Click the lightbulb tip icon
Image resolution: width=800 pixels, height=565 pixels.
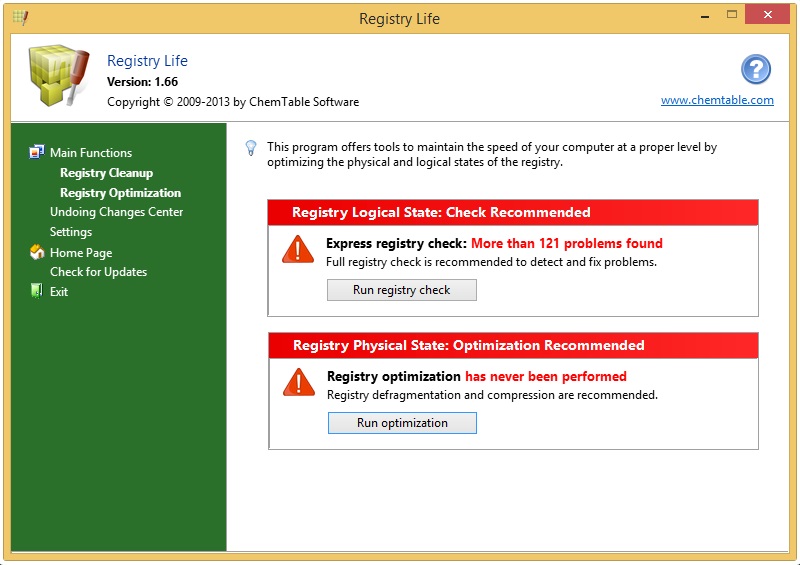[x=251, y=148]
